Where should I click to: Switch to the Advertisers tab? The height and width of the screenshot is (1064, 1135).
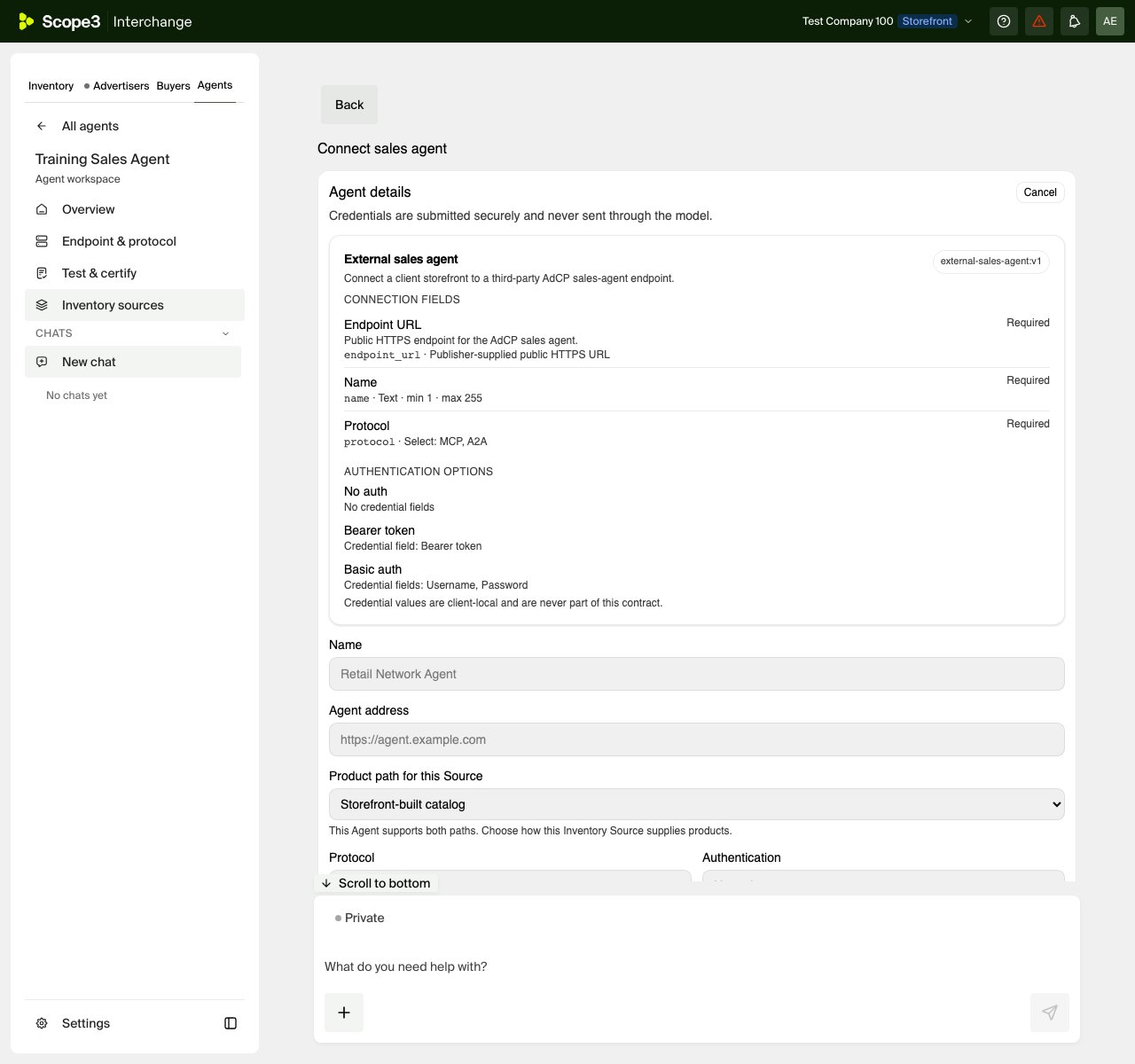click(x=116, y=86)
